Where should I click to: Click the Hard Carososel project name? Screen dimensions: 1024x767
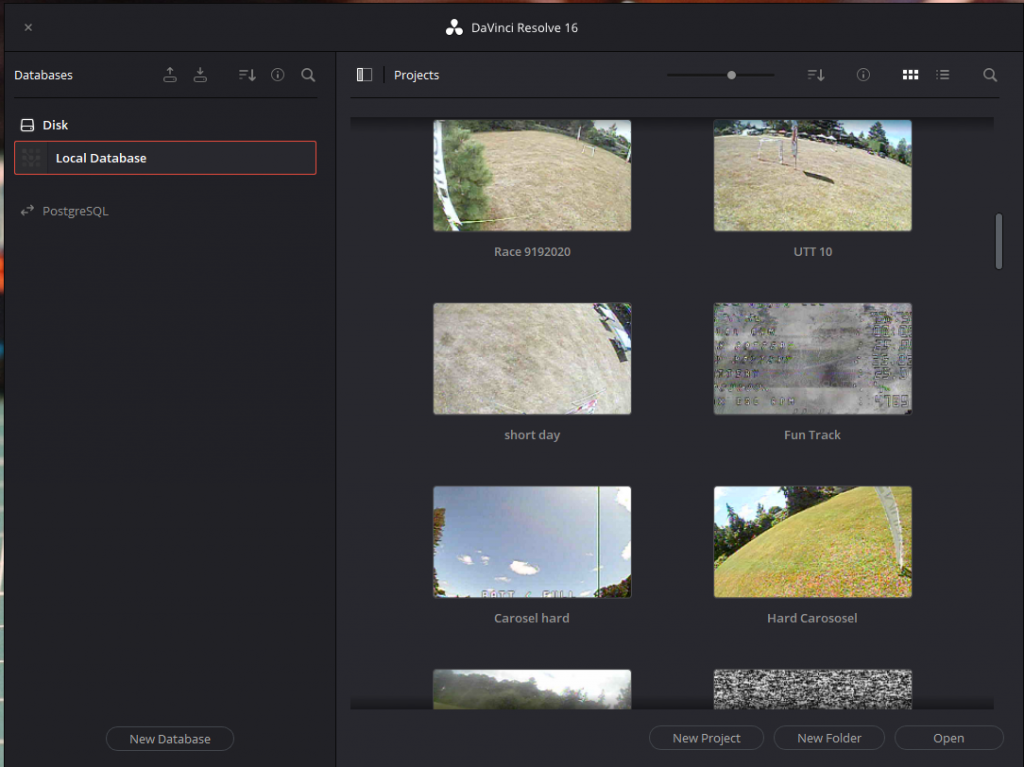(812, 618)
